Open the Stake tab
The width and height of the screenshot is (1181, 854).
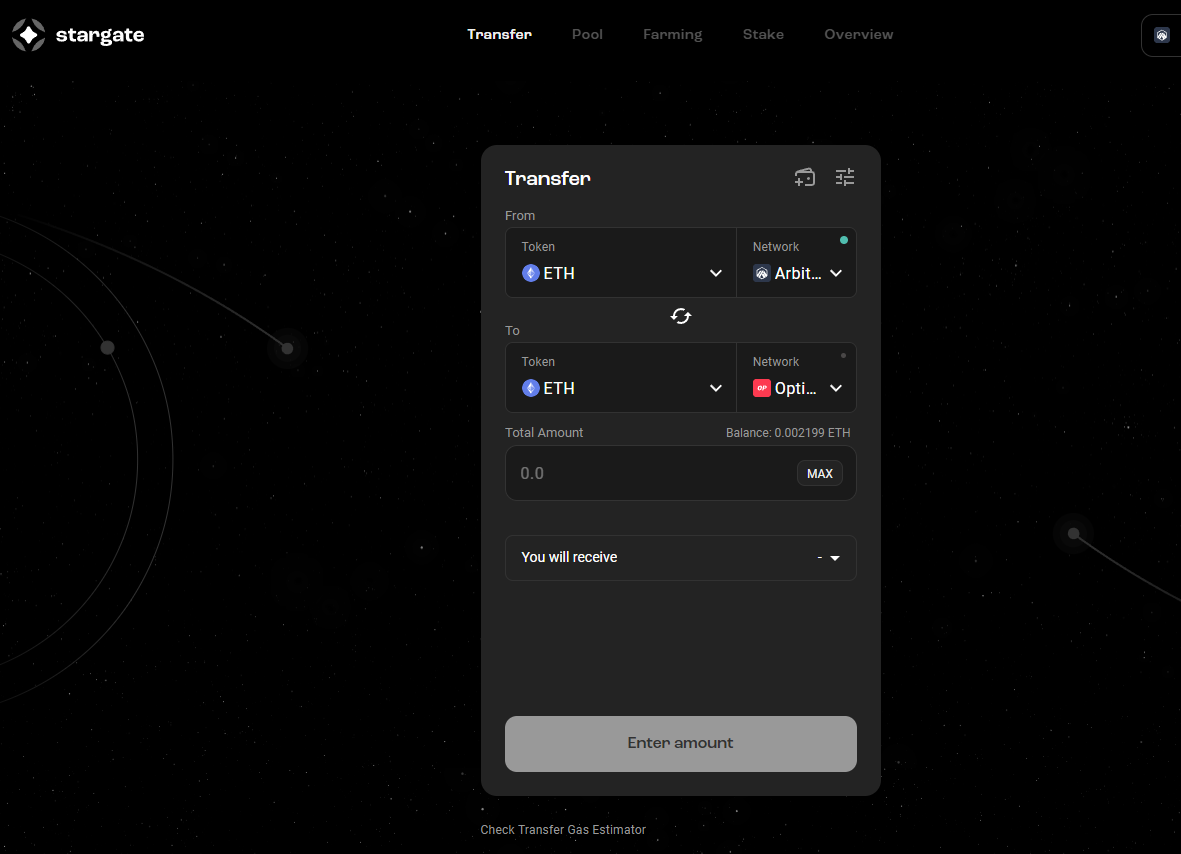point(763,35)
